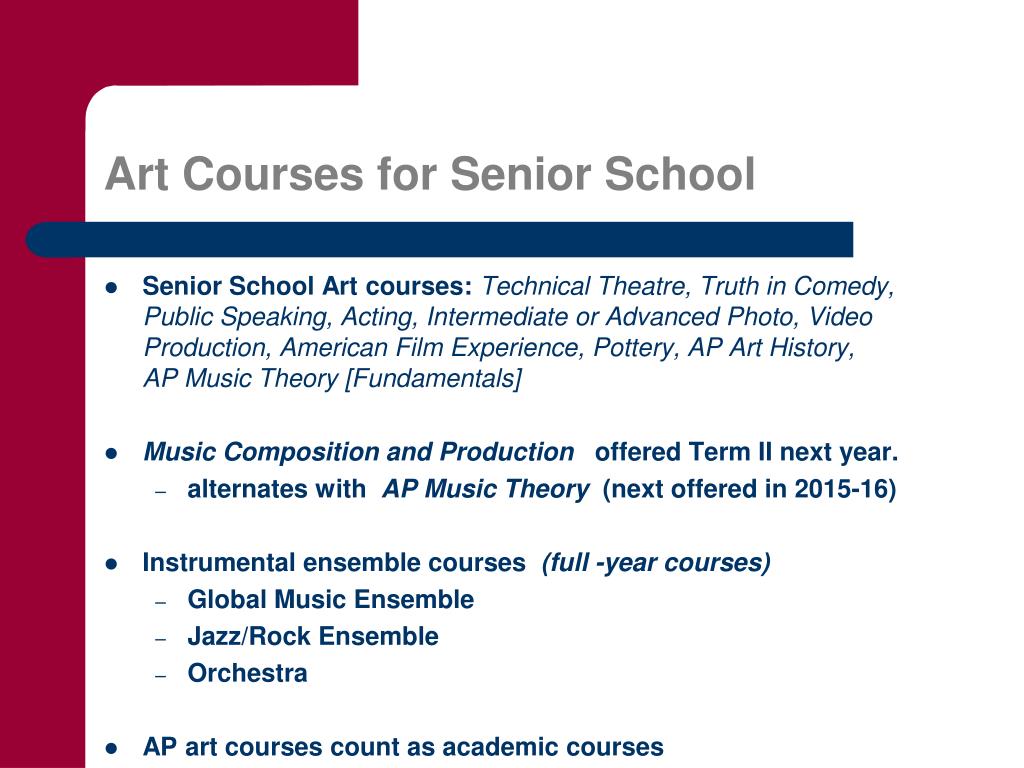Click the dash before Orchestra
The width and height of the screenshot is (1024, 768).
pyautogui.click(x=161, y=675)
